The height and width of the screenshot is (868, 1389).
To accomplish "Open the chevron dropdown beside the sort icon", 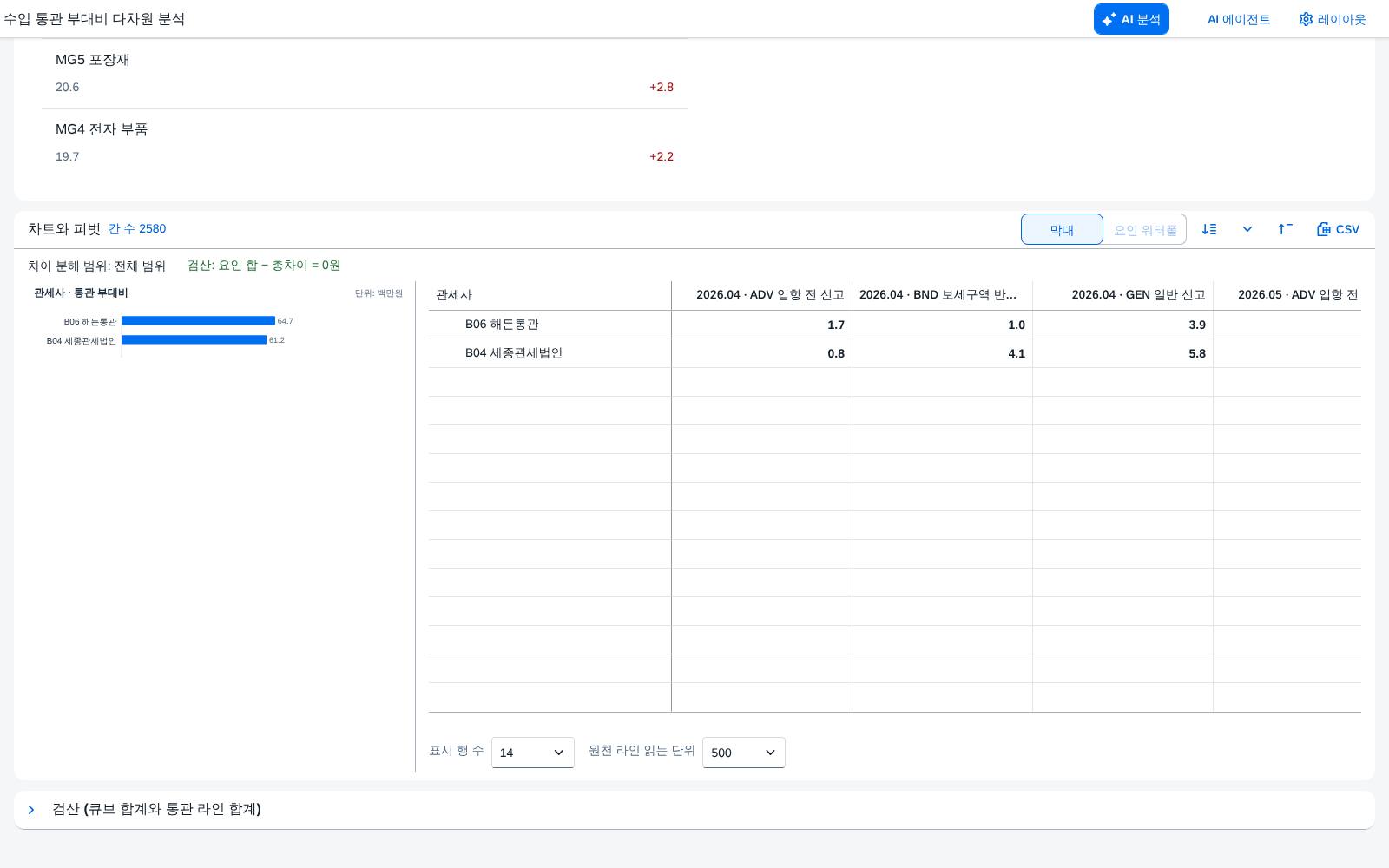I will (x=1247, y=229).
